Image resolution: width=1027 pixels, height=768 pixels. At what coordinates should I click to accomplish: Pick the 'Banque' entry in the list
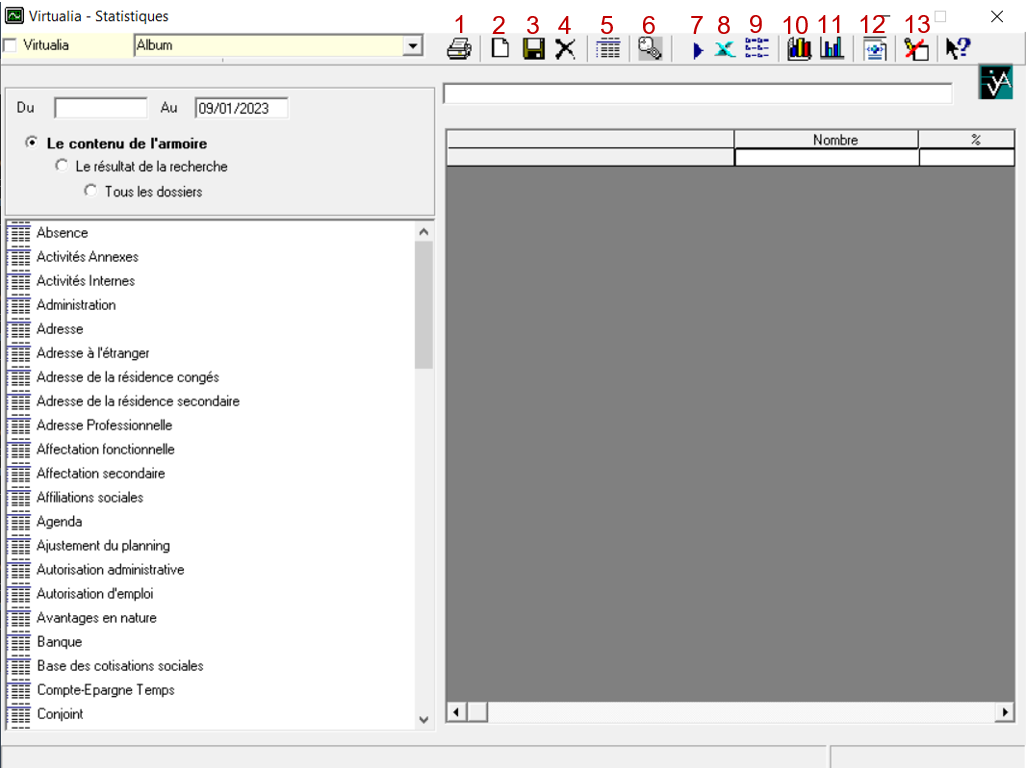click(x=59, y=642)
